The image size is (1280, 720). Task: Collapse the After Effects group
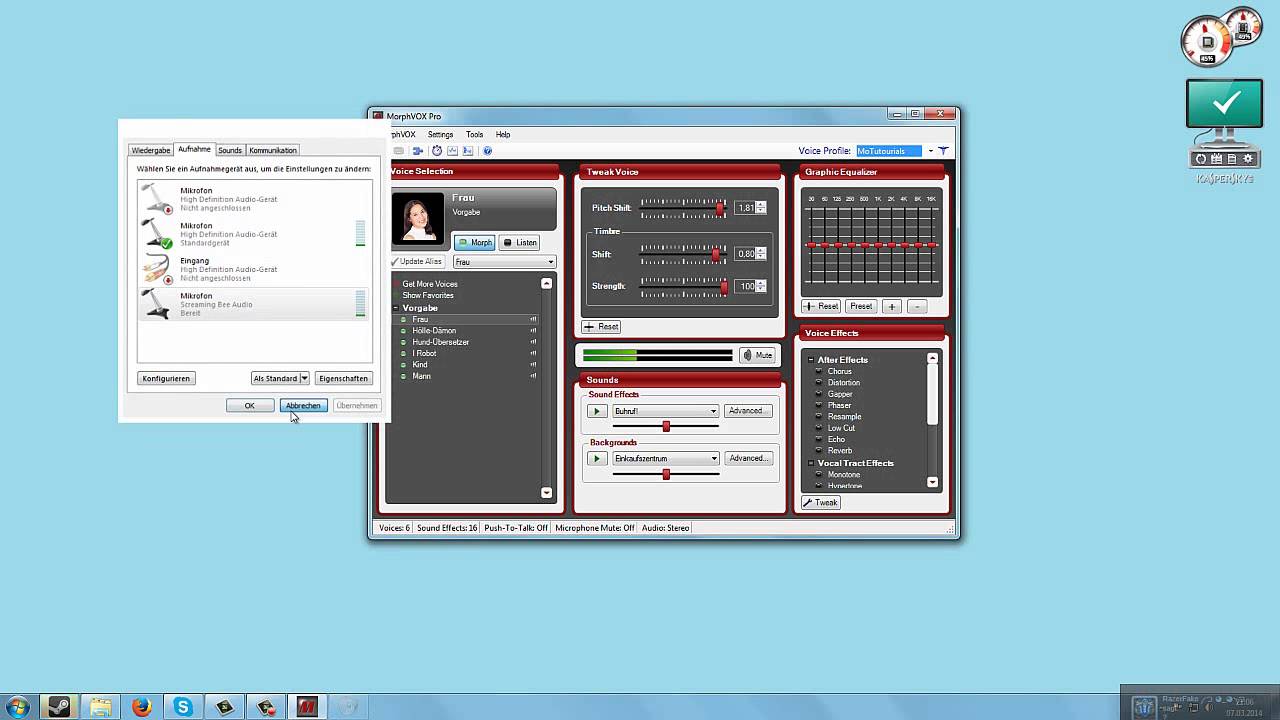[x=811, y=360]
